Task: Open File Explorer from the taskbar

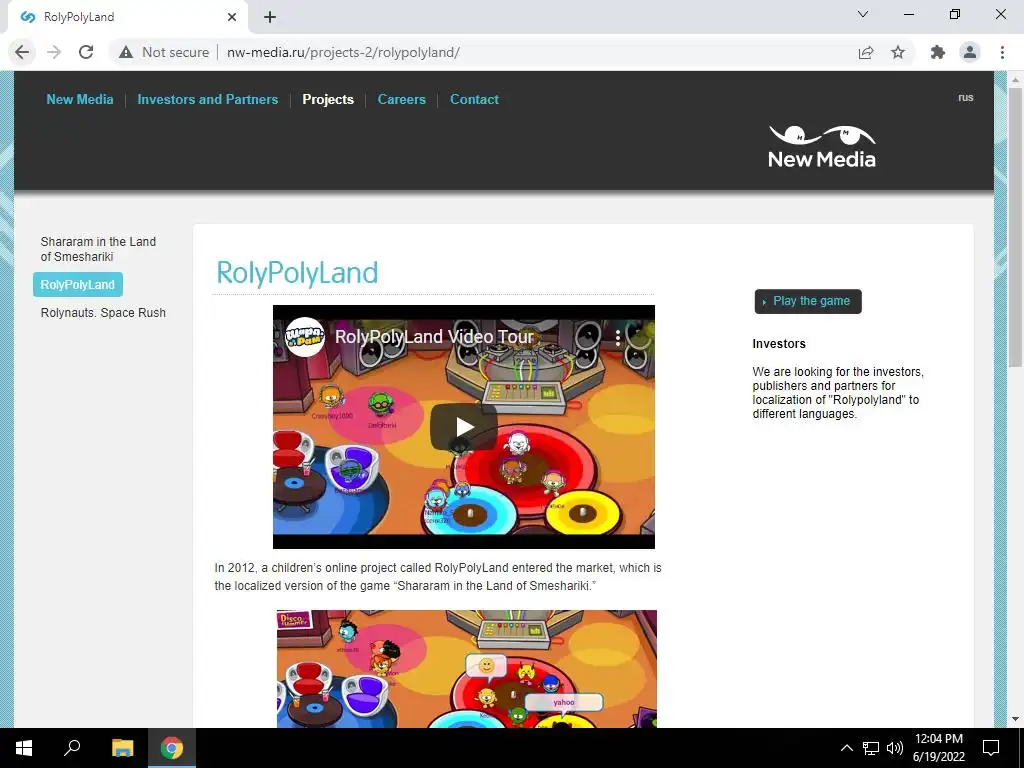Action: coord(122,748)
